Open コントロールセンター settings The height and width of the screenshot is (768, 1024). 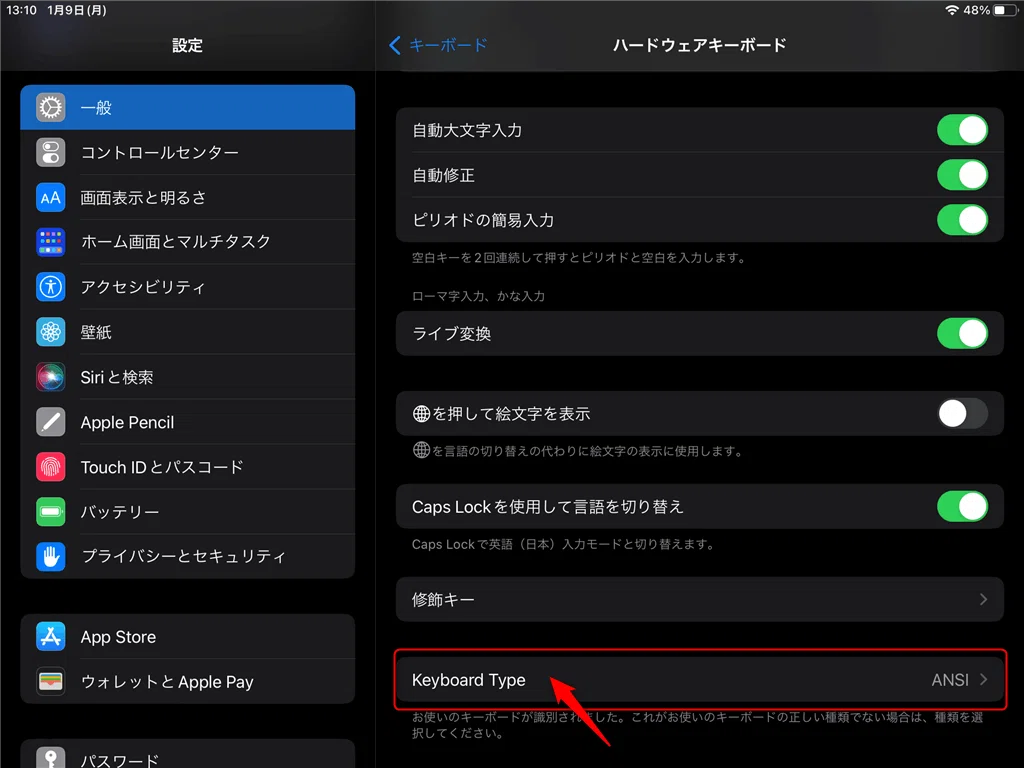187,152
